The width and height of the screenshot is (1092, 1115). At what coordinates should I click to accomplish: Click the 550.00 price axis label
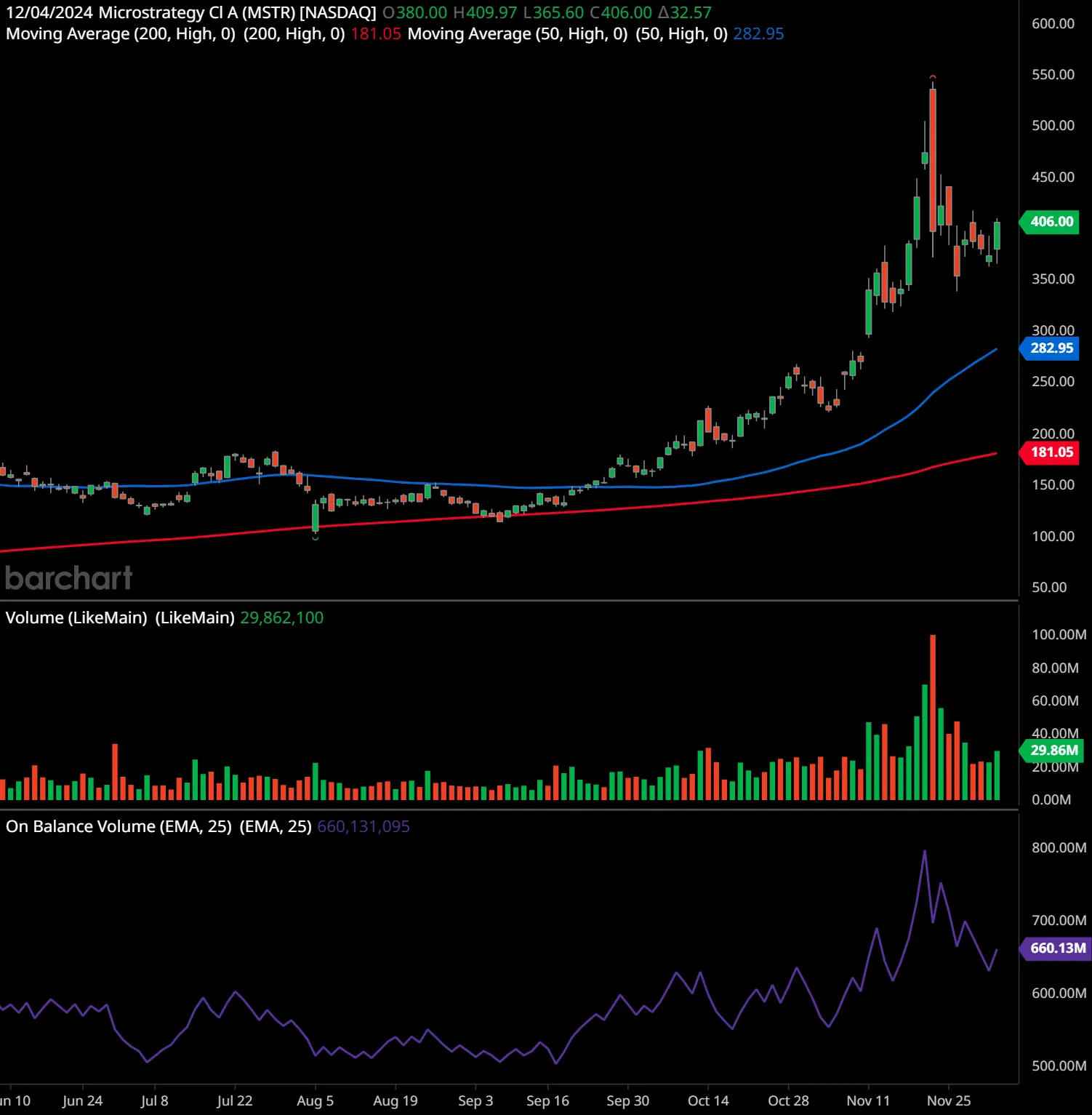(1053, 74)
